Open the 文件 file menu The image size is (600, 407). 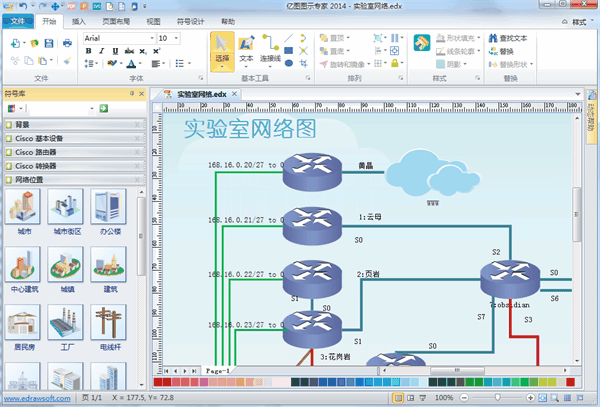tap(18, 21)
